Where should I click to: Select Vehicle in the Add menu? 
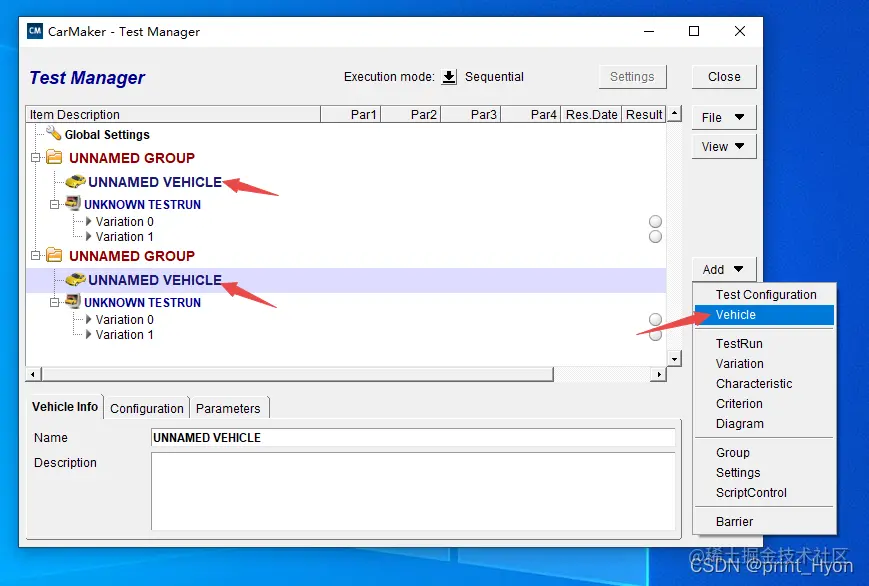click(765, 314)
